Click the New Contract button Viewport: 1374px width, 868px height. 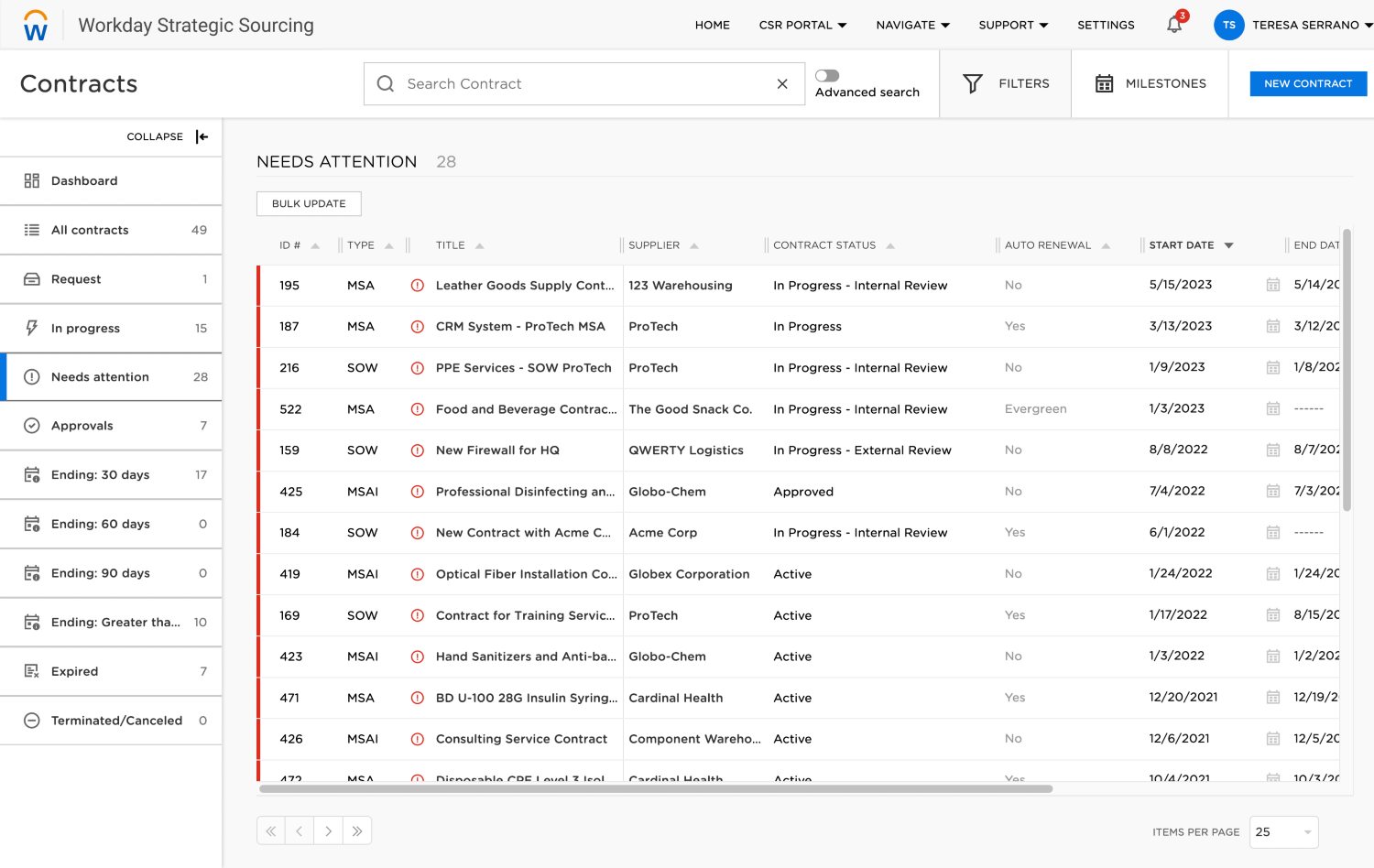[1308, 84]
